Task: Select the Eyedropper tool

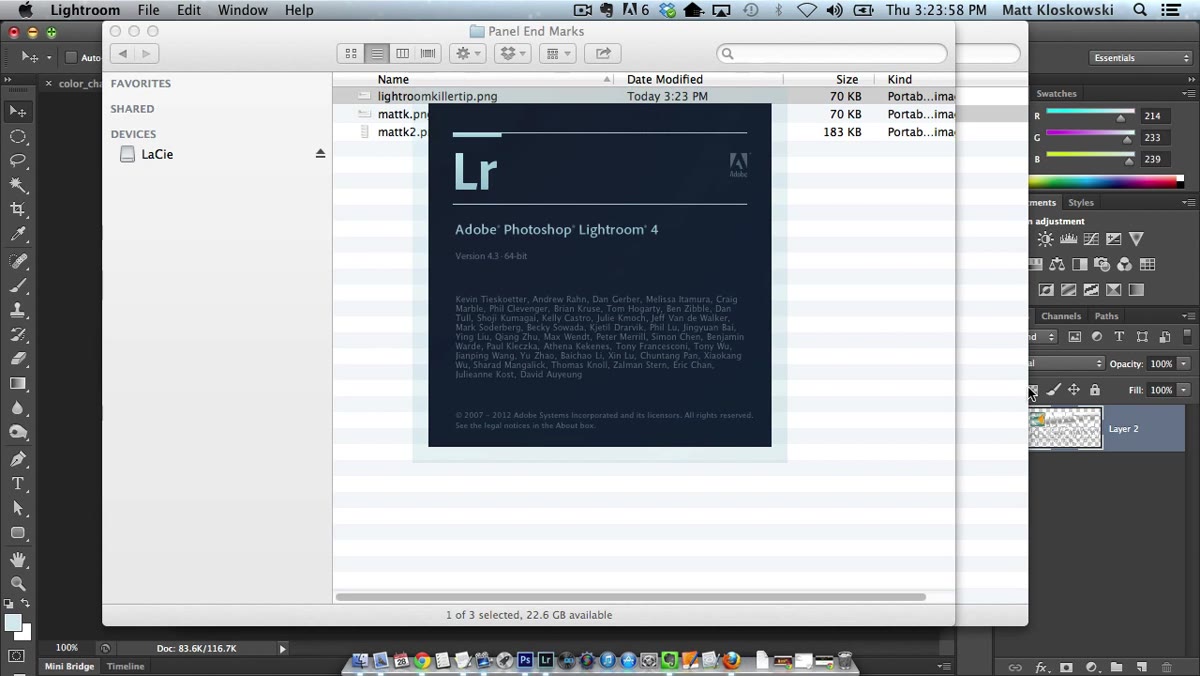Action: 18,234
